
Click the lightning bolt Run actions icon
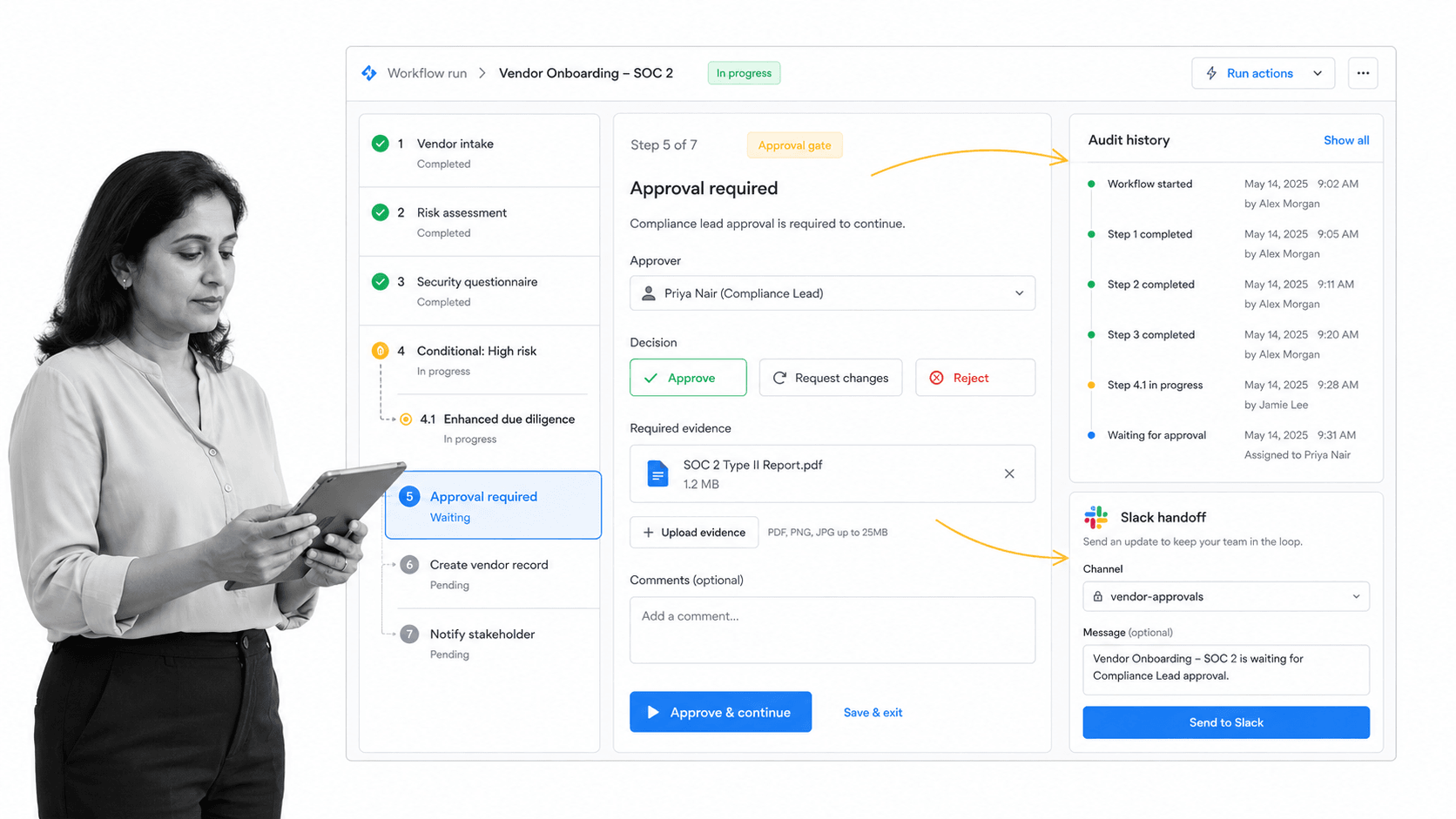click(1211, 73)
